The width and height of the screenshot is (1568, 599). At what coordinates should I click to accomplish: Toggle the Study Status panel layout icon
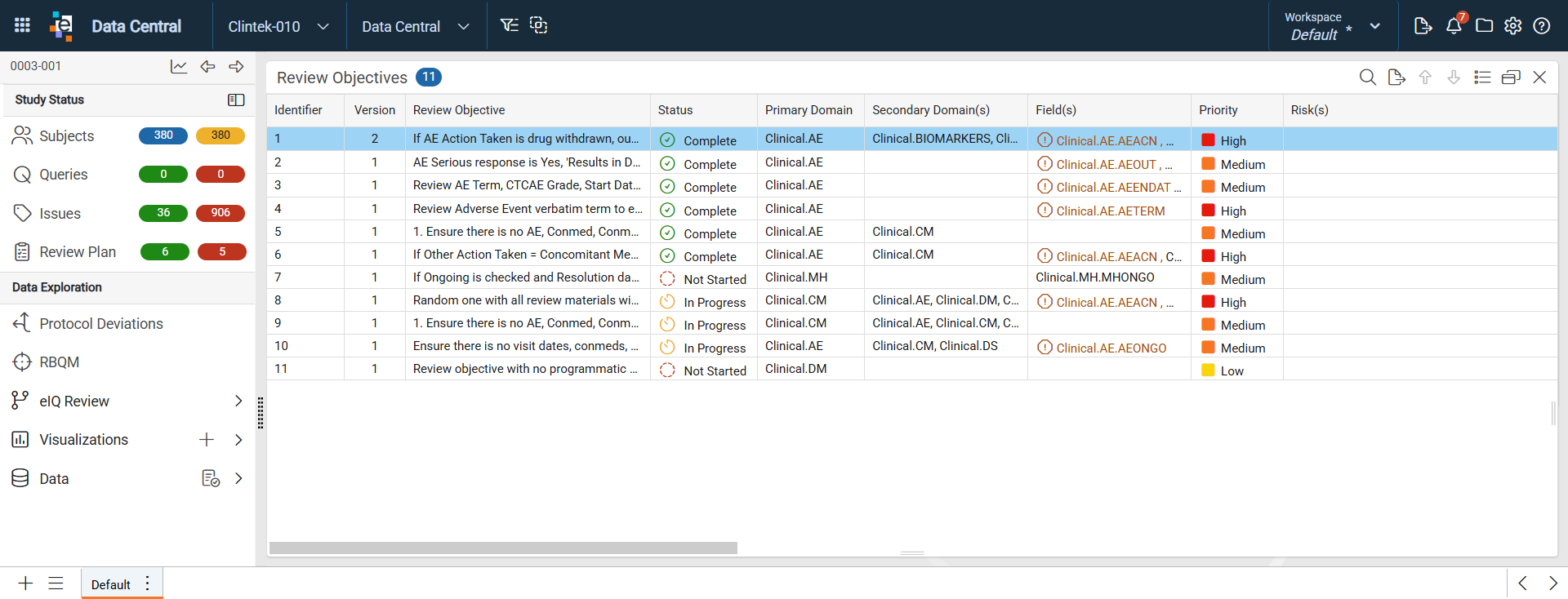coord(236,100)
